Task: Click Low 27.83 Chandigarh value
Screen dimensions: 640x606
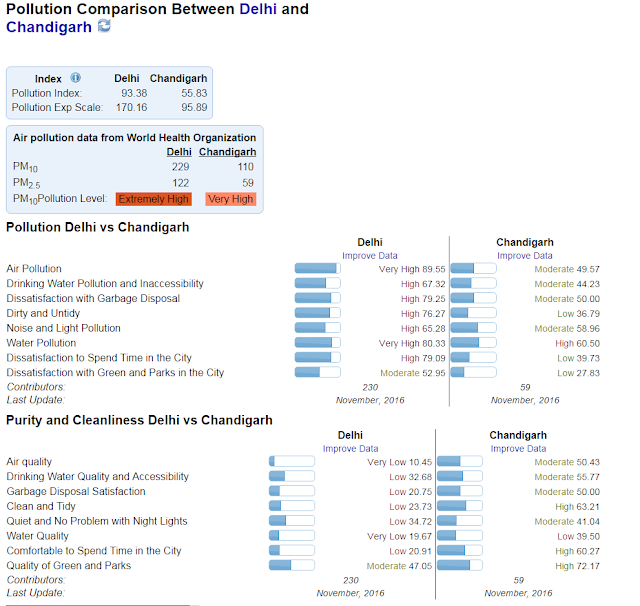Action: [578, 373]
